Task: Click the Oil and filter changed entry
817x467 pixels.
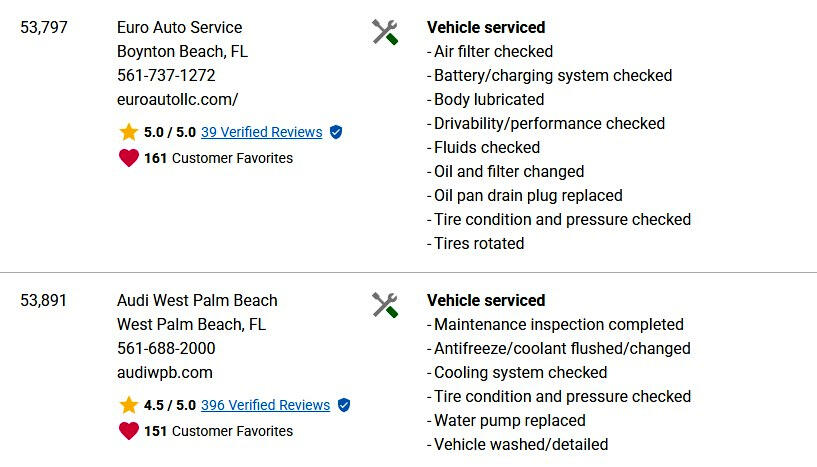Action: point(509,172)
